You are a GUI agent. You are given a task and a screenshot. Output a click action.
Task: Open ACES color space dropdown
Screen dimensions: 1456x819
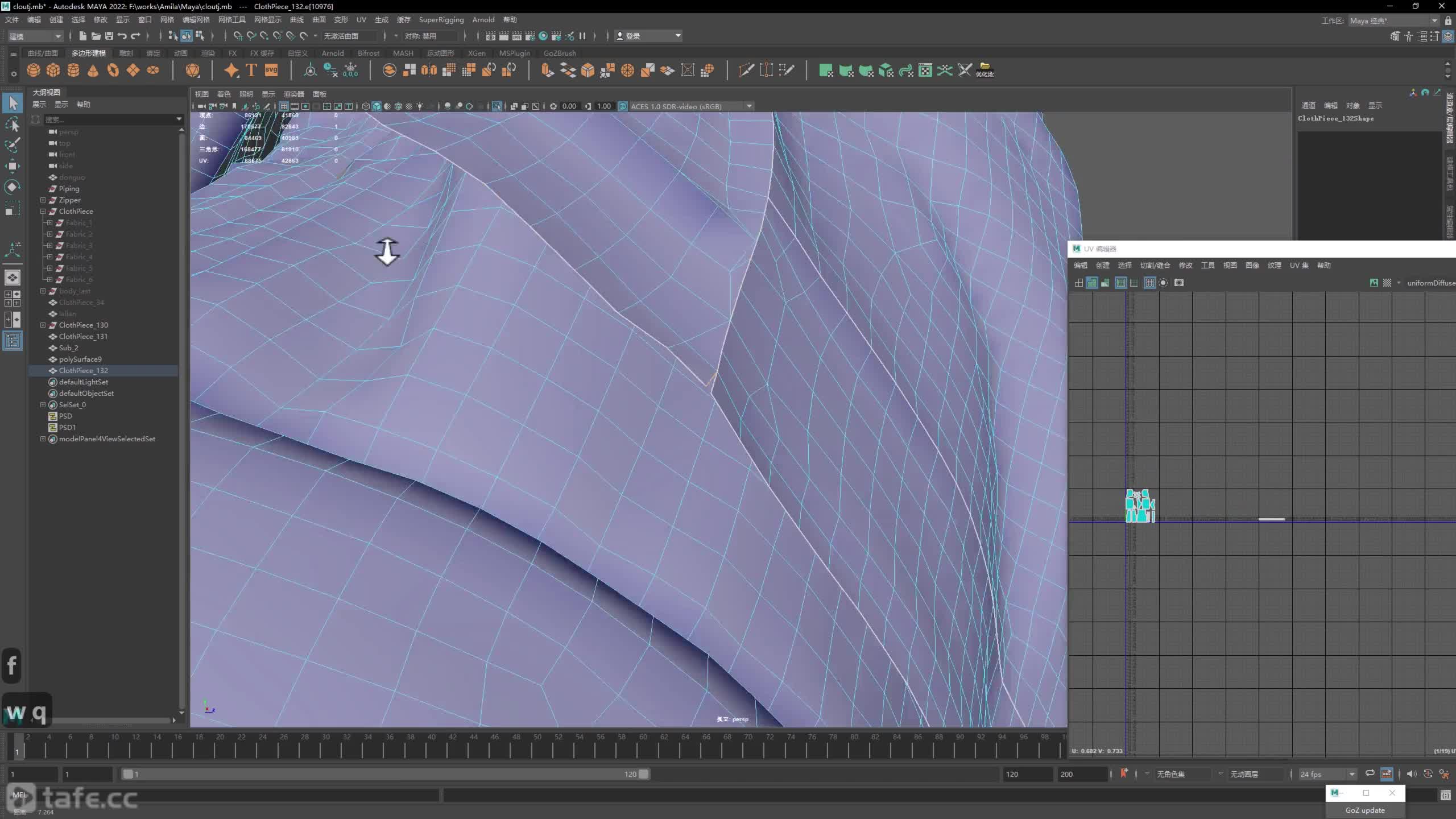click(x=692, y=106)
